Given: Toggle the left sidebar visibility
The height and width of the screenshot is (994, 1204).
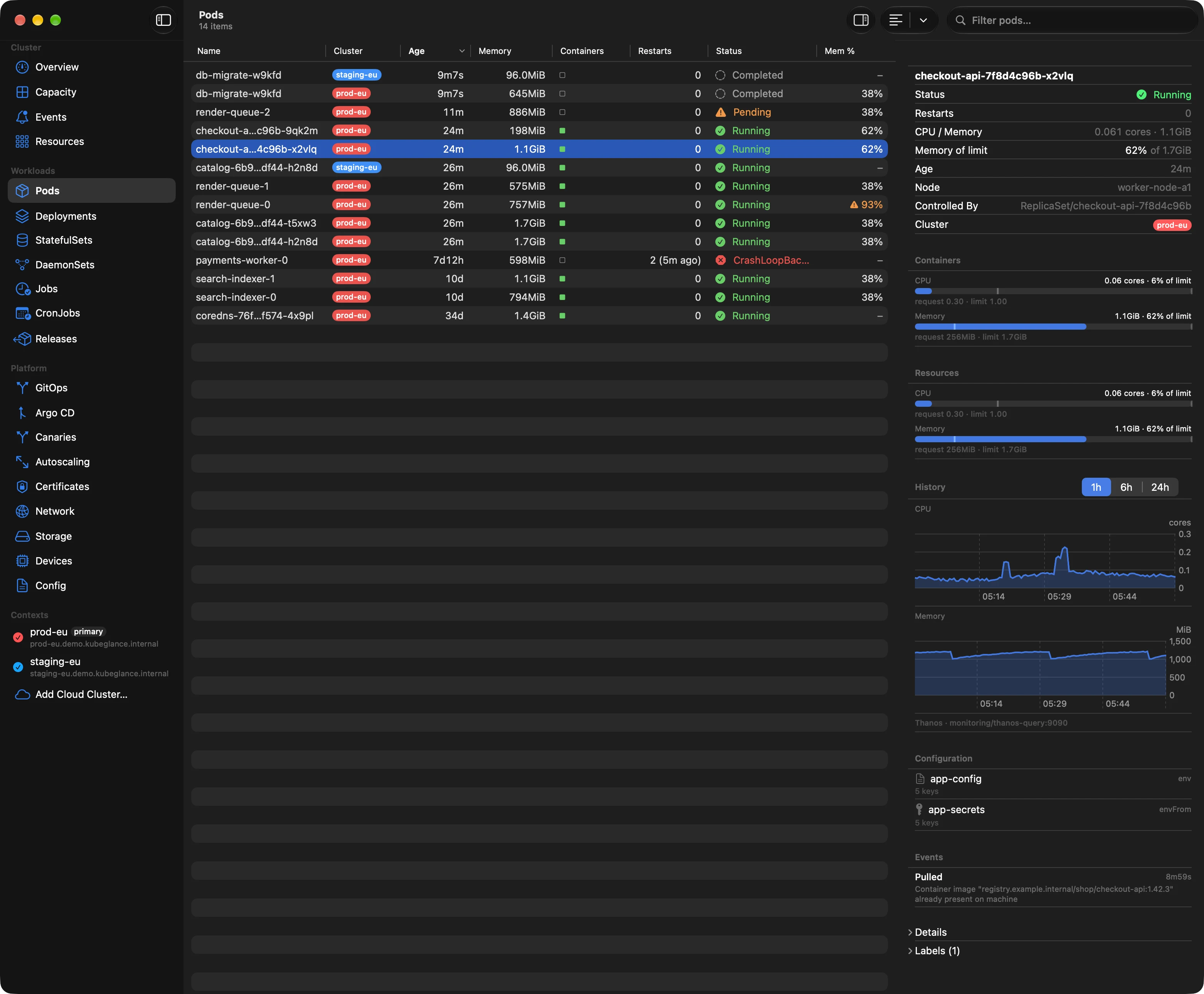Looking at the screenshot, I should [x=164, y=20].
